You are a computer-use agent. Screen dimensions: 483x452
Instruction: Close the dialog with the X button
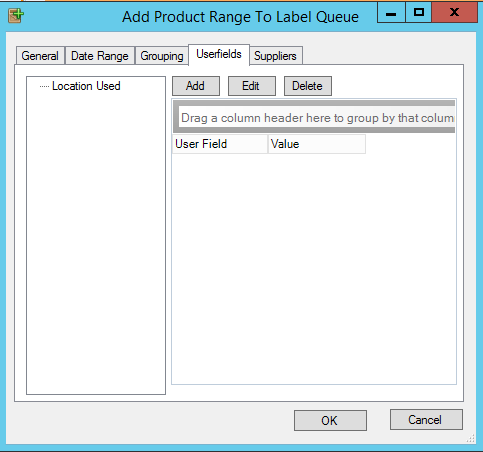(454, 13)
